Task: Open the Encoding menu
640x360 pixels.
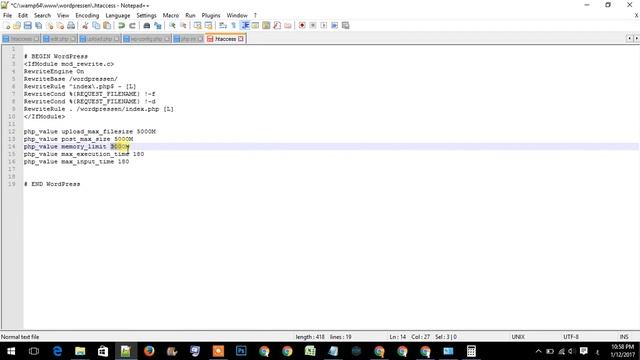Action: [x=87, y=16]
